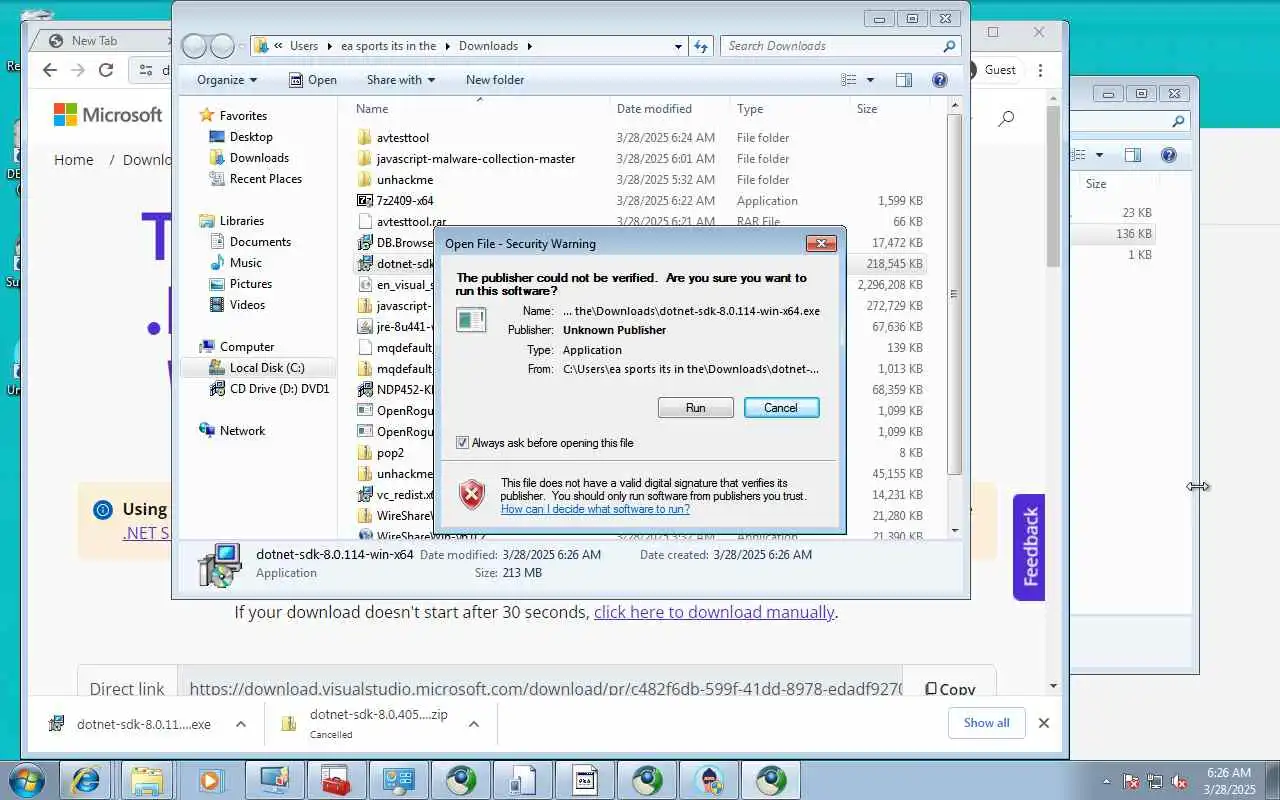The image size is (1280, 800).
Task: Uncheck Always ask before opening this file
Action: (462, 443)
